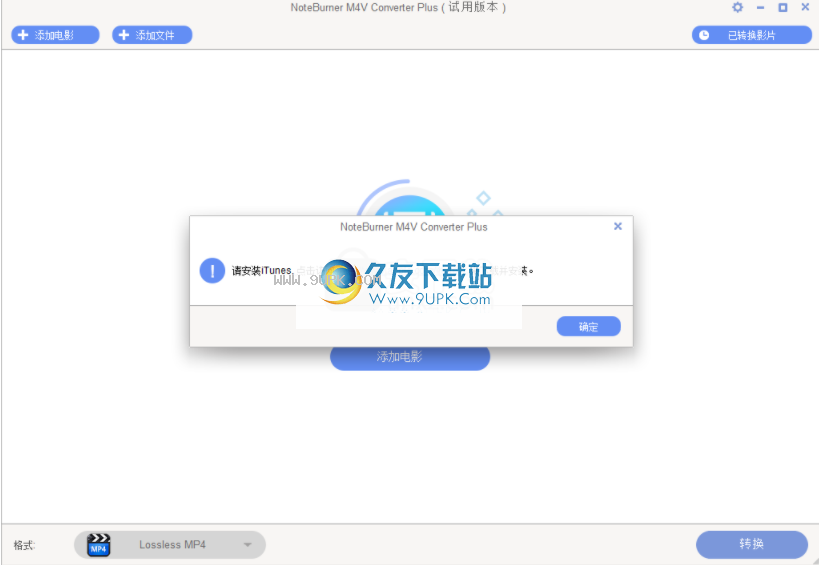Screen dimensions: 819x565
Task: Start conversion with the 转换 button
Action: [x=752, y=544]
